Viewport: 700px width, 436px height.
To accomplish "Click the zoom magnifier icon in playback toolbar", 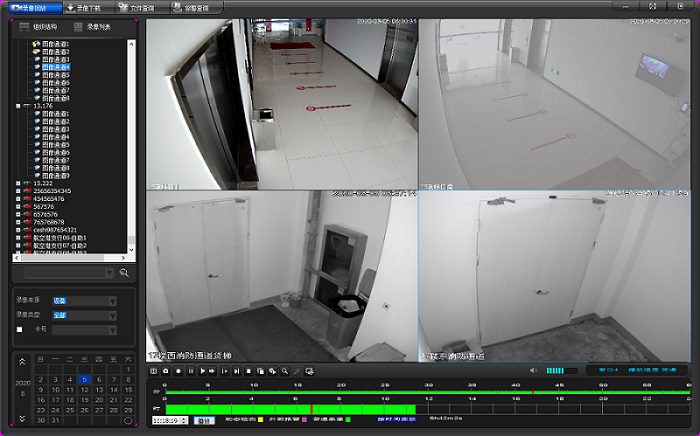I will [x=285, y=371].
